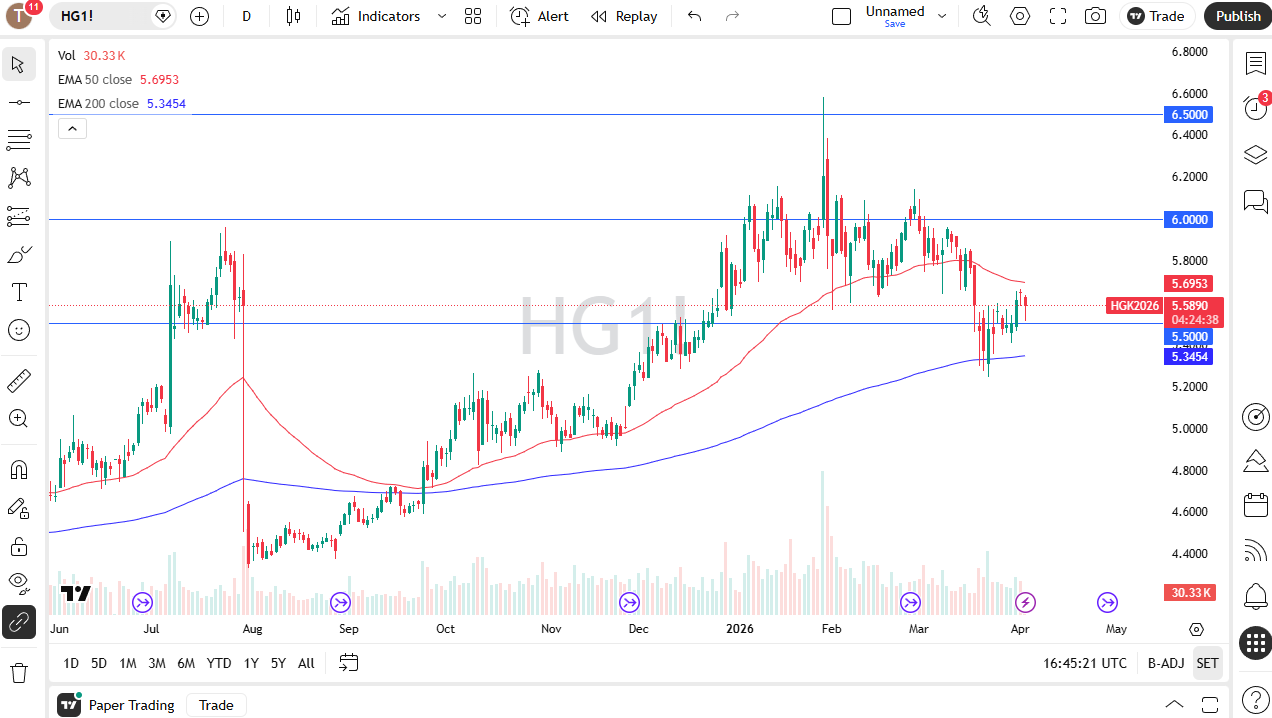Select the 6M date range
This screenshot has height=718, width=1272.
point(186,663)
